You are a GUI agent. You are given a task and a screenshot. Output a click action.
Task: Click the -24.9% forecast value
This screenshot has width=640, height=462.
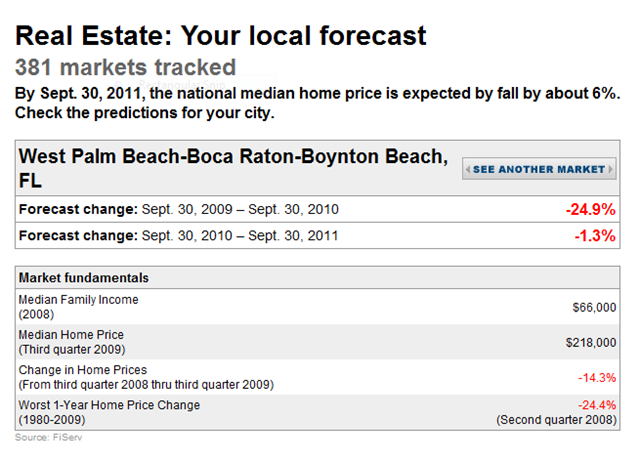click(x=590, y=209)
